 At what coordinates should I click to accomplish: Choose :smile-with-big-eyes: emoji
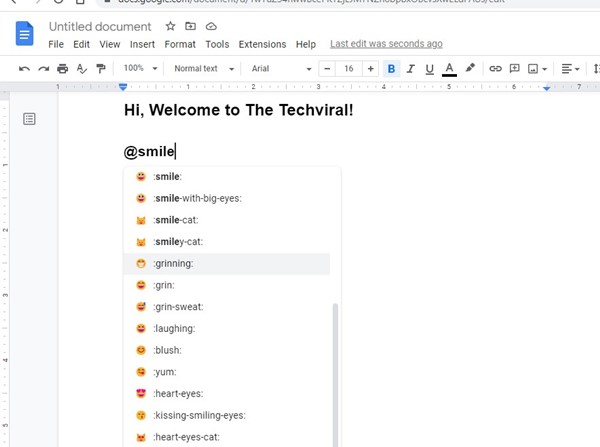point(227,199)
